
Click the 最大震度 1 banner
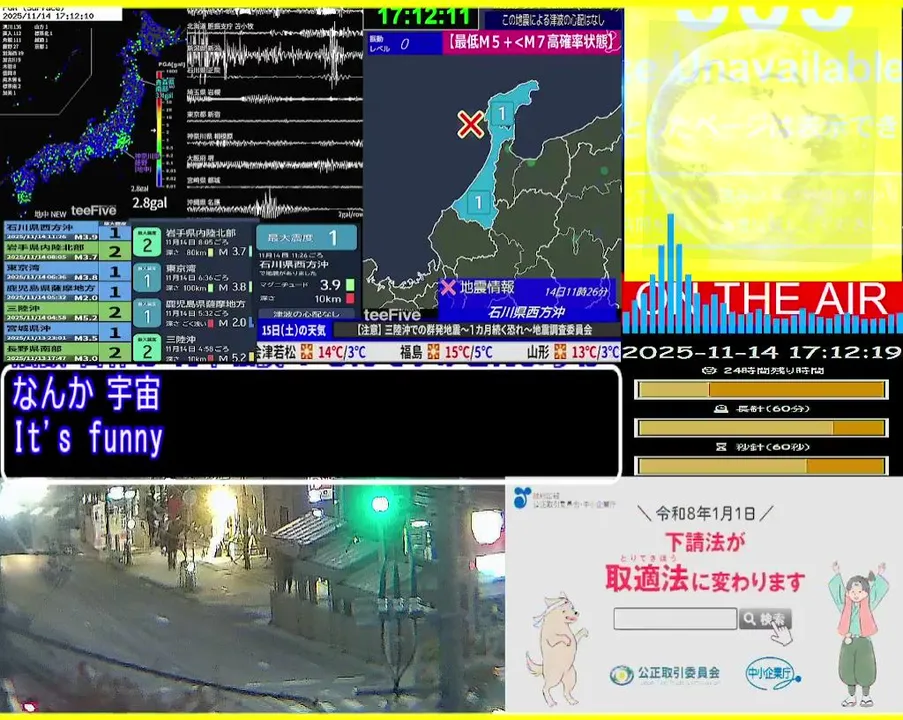[x=306, y=238]
